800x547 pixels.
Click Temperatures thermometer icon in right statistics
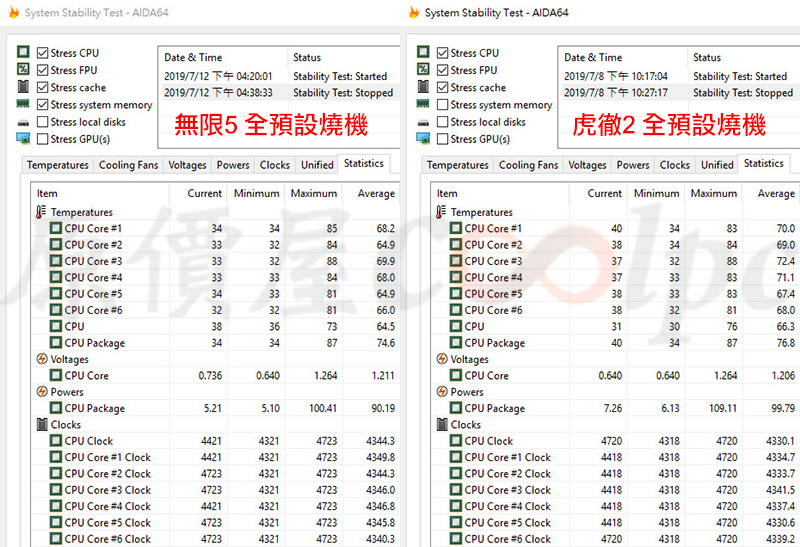[441, 212]
